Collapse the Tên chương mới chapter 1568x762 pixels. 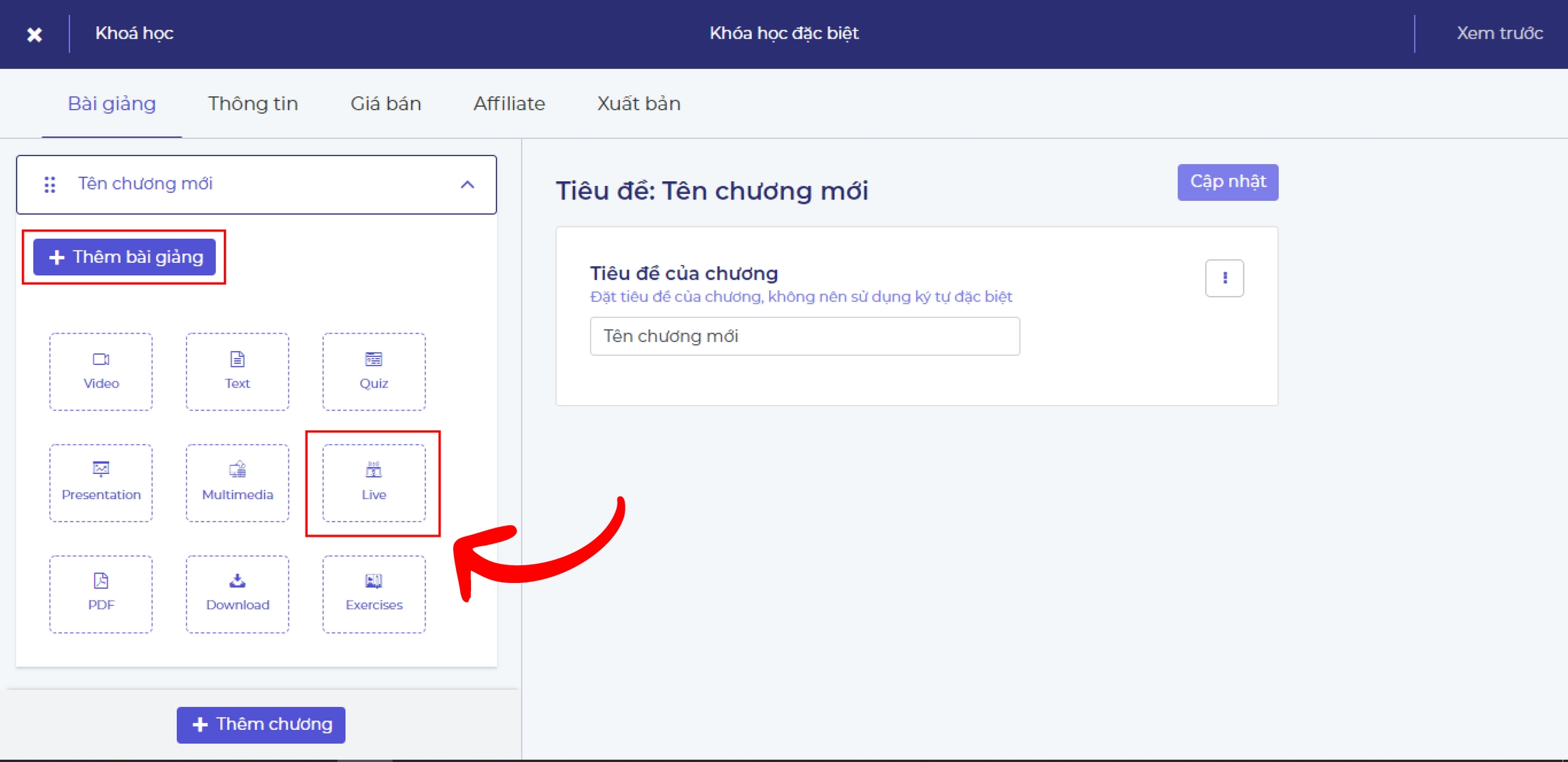point(467,185)
